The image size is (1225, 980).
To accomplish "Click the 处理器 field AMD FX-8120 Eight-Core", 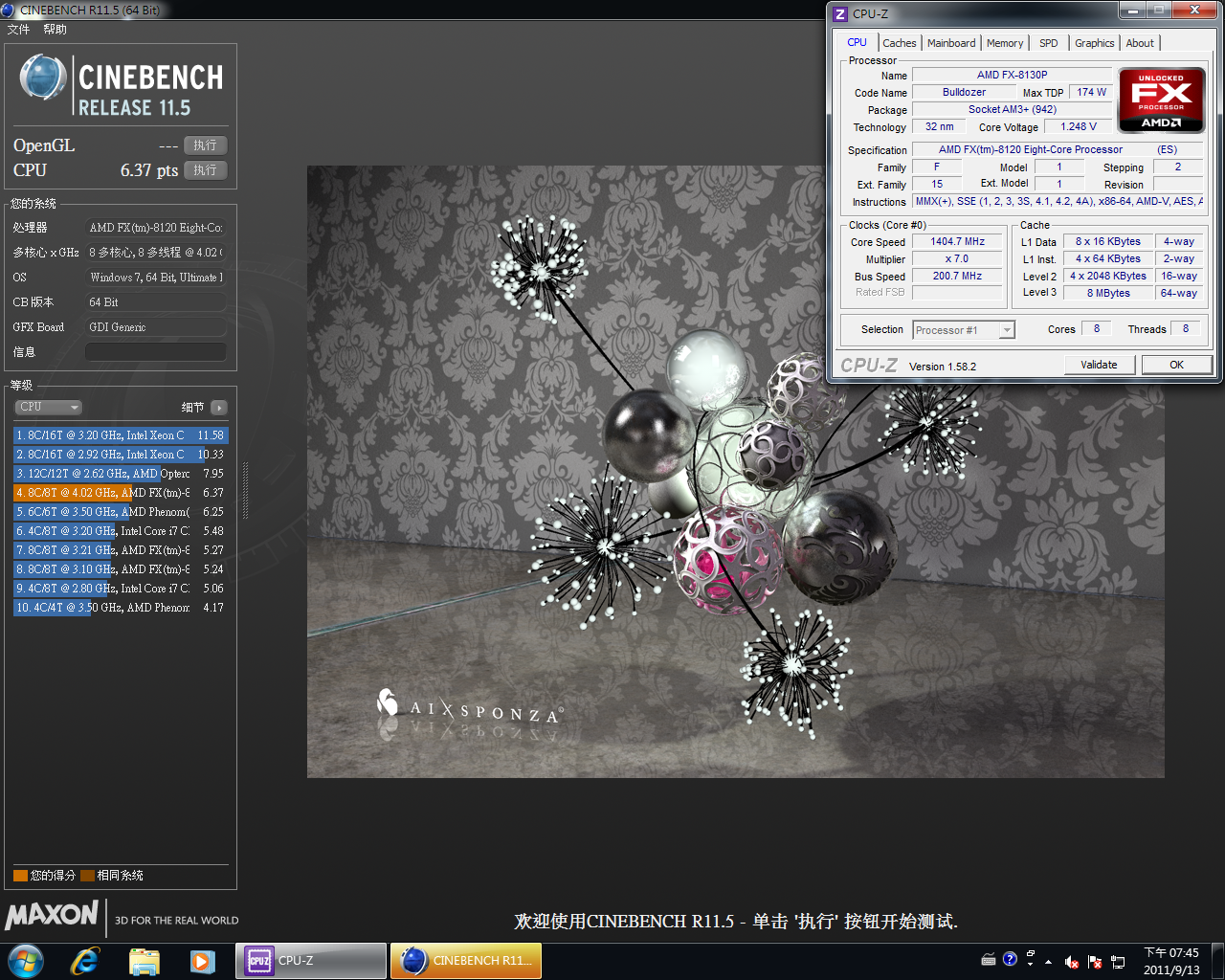I will tap(156, 228).
